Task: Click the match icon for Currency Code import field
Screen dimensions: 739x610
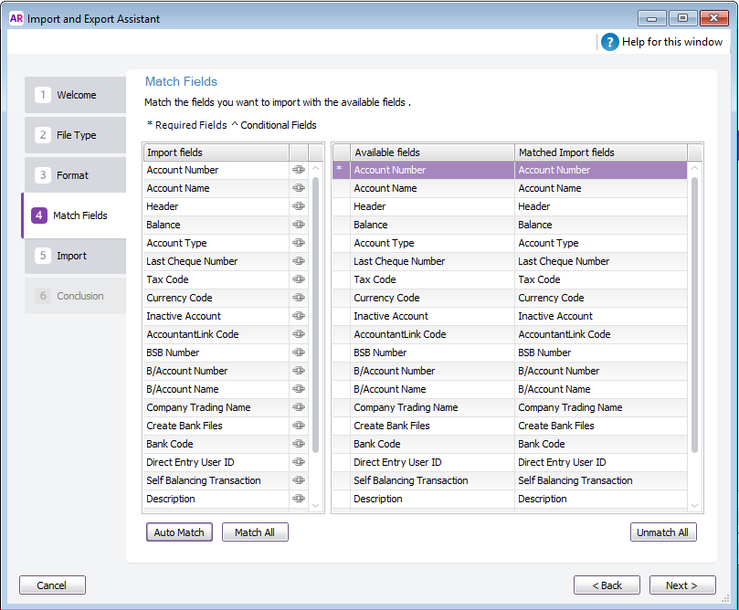Action: click(x=298, y=298)
